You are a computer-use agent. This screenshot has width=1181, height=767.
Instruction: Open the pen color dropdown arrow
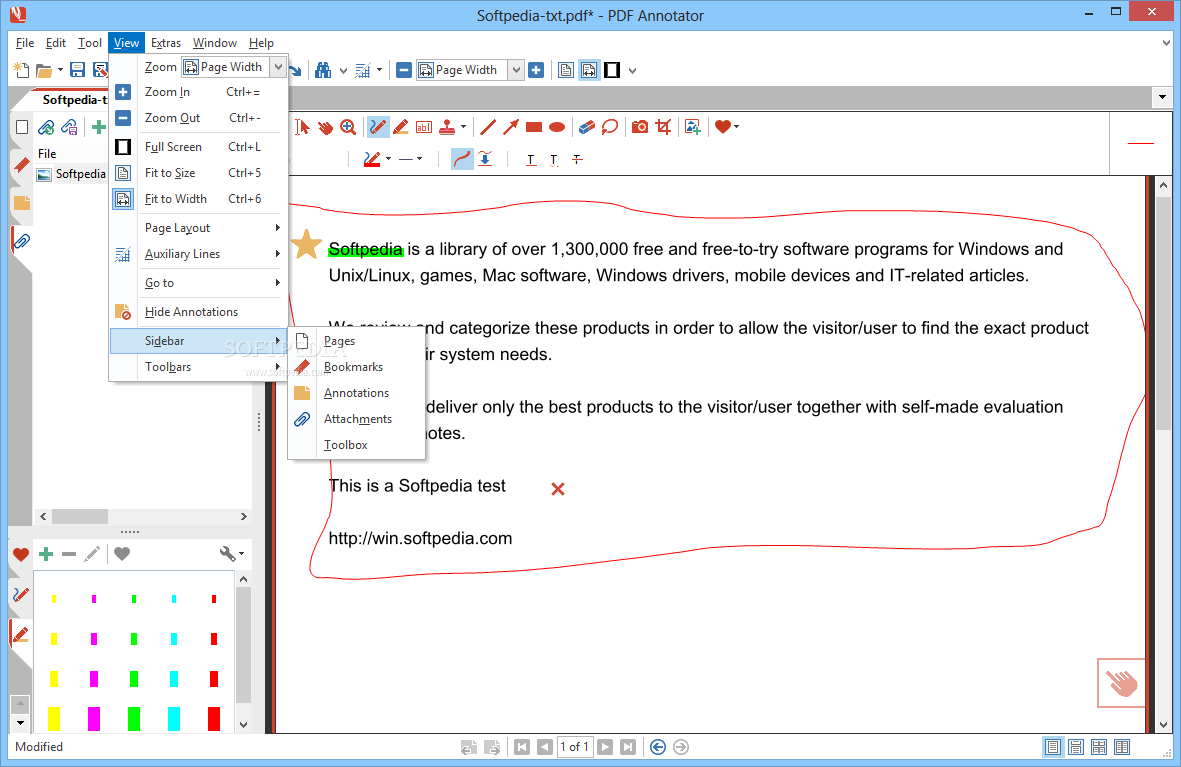[x=389, y=159]
